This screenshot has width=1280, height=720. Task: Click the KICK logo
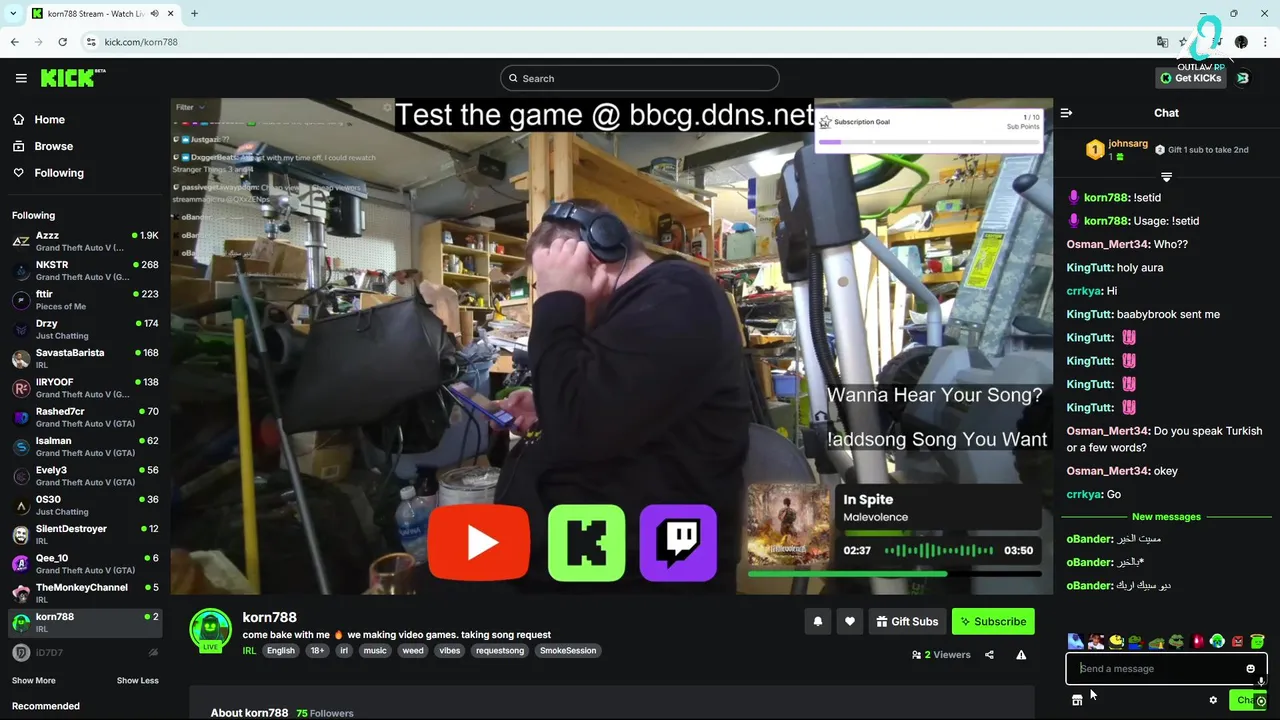(72, 78)
